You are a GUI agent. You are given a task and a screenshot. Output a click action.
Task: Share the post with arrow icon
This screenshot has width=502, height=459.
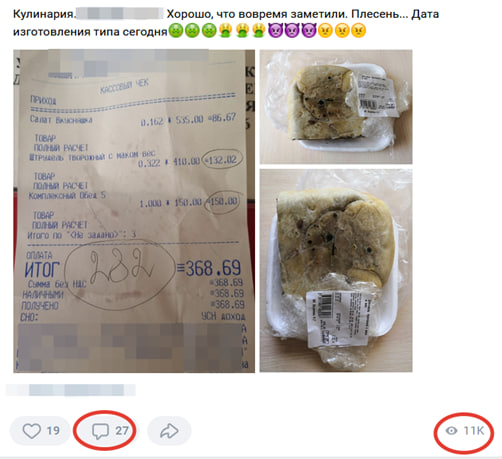click(169, 431)
